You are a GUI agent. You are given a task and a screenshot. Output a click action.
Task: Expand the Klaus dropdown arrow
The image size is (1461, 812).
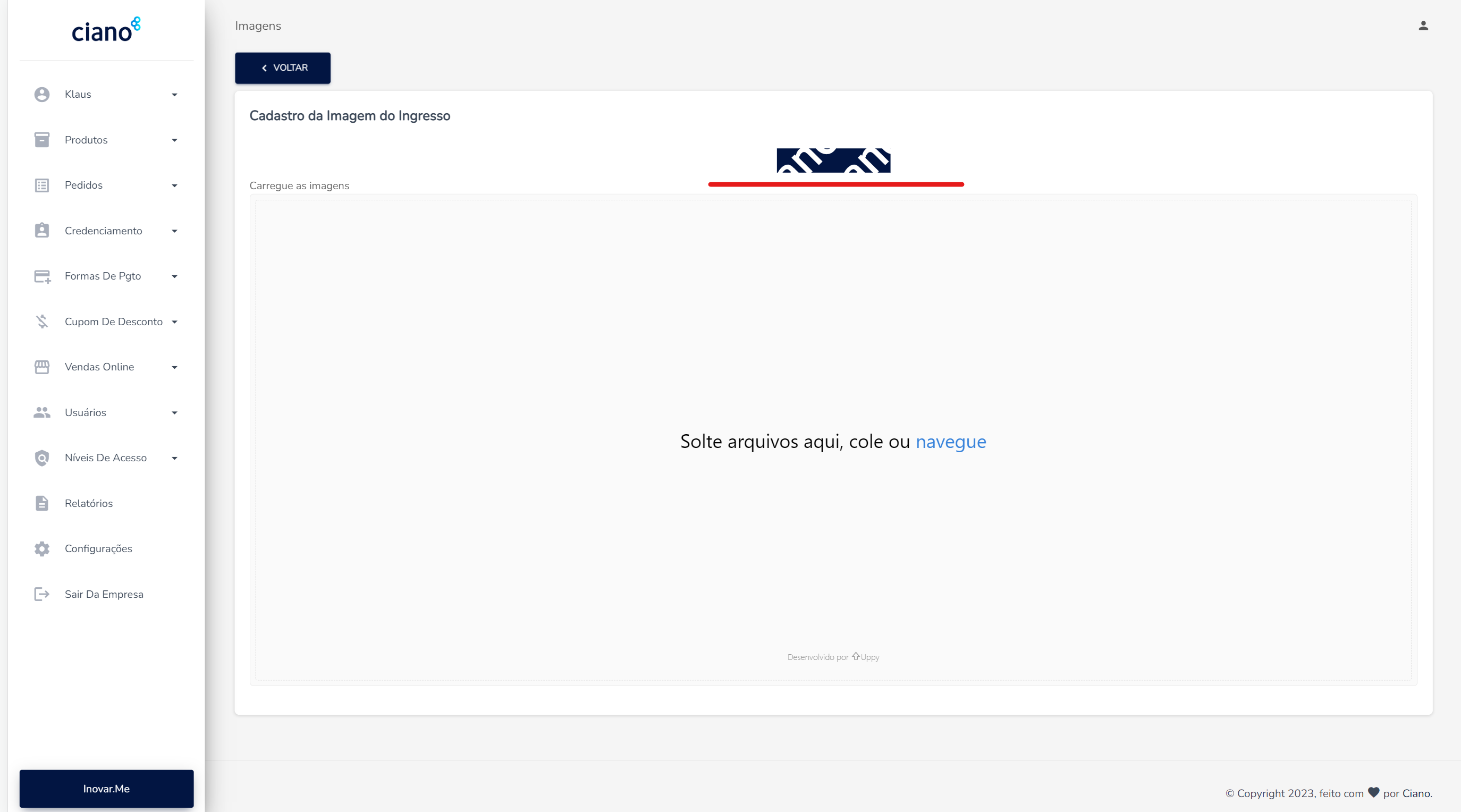pyautogui.click(x=175, y=95)
